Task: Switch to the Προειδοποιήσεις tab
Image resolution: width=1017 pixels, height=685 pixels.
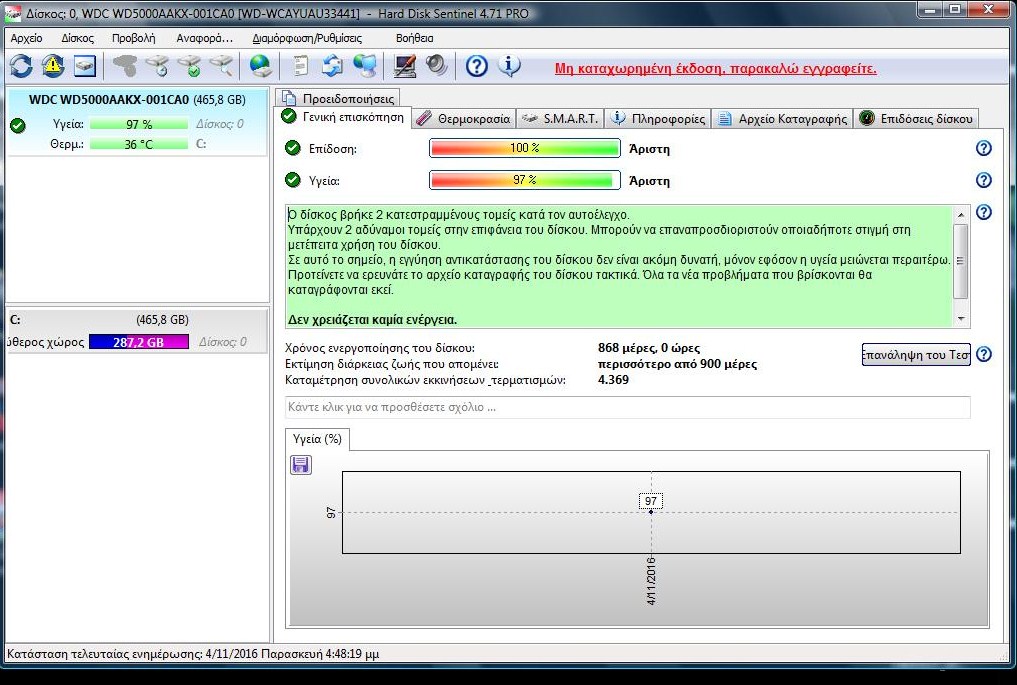Action: point(338,99)
